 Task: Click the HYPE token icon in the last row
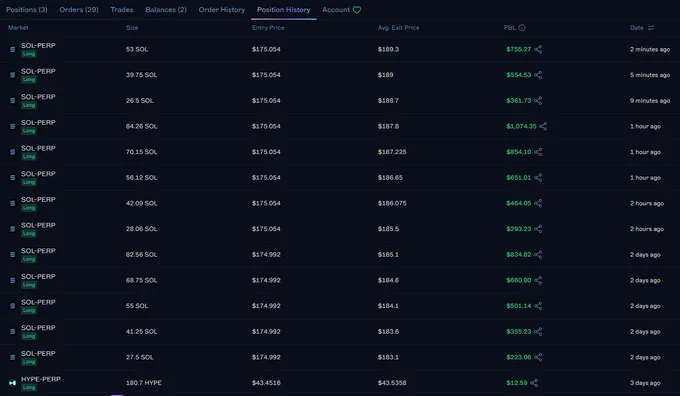point(13,383)
